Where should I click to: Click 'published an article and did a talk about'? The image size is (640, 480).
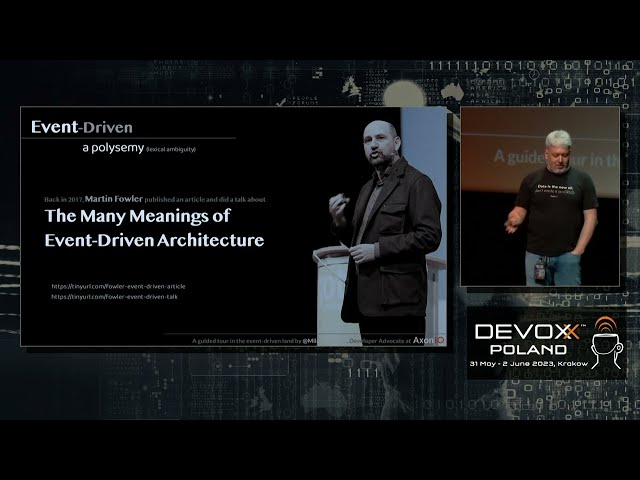pyautogui.click(x=205, y=200)
